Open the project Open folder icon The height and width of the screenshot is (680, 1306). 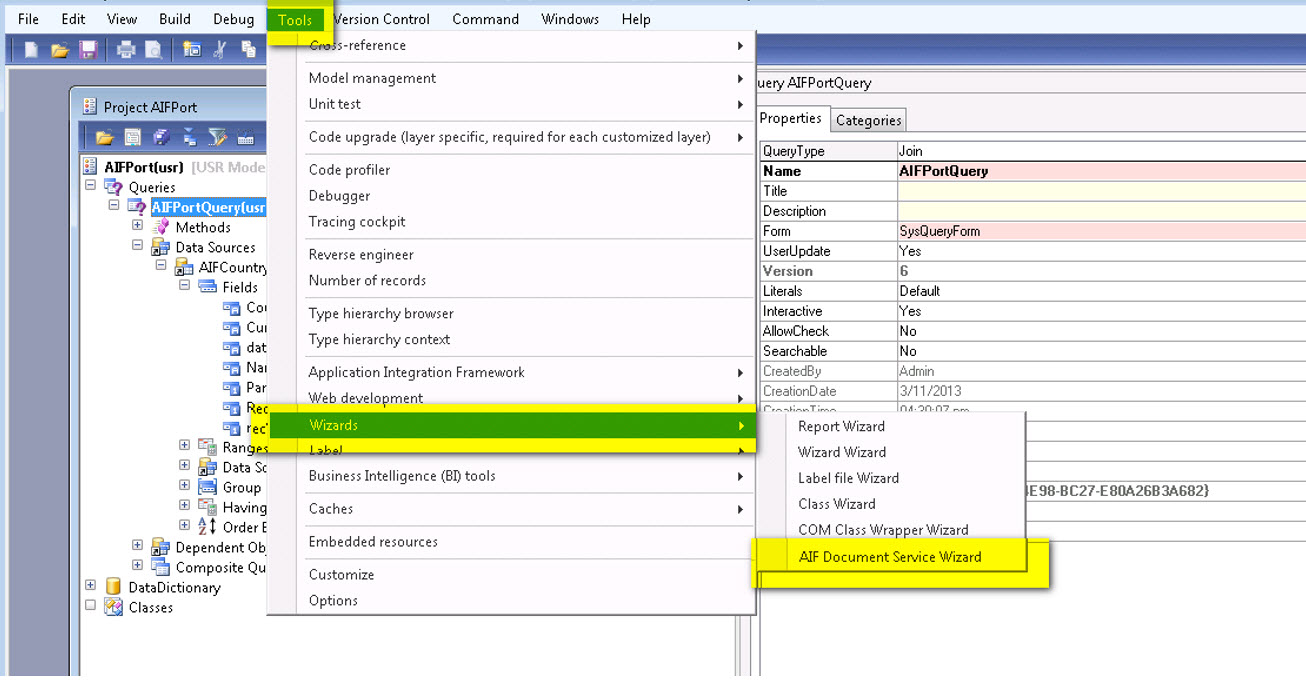(104, 137)
